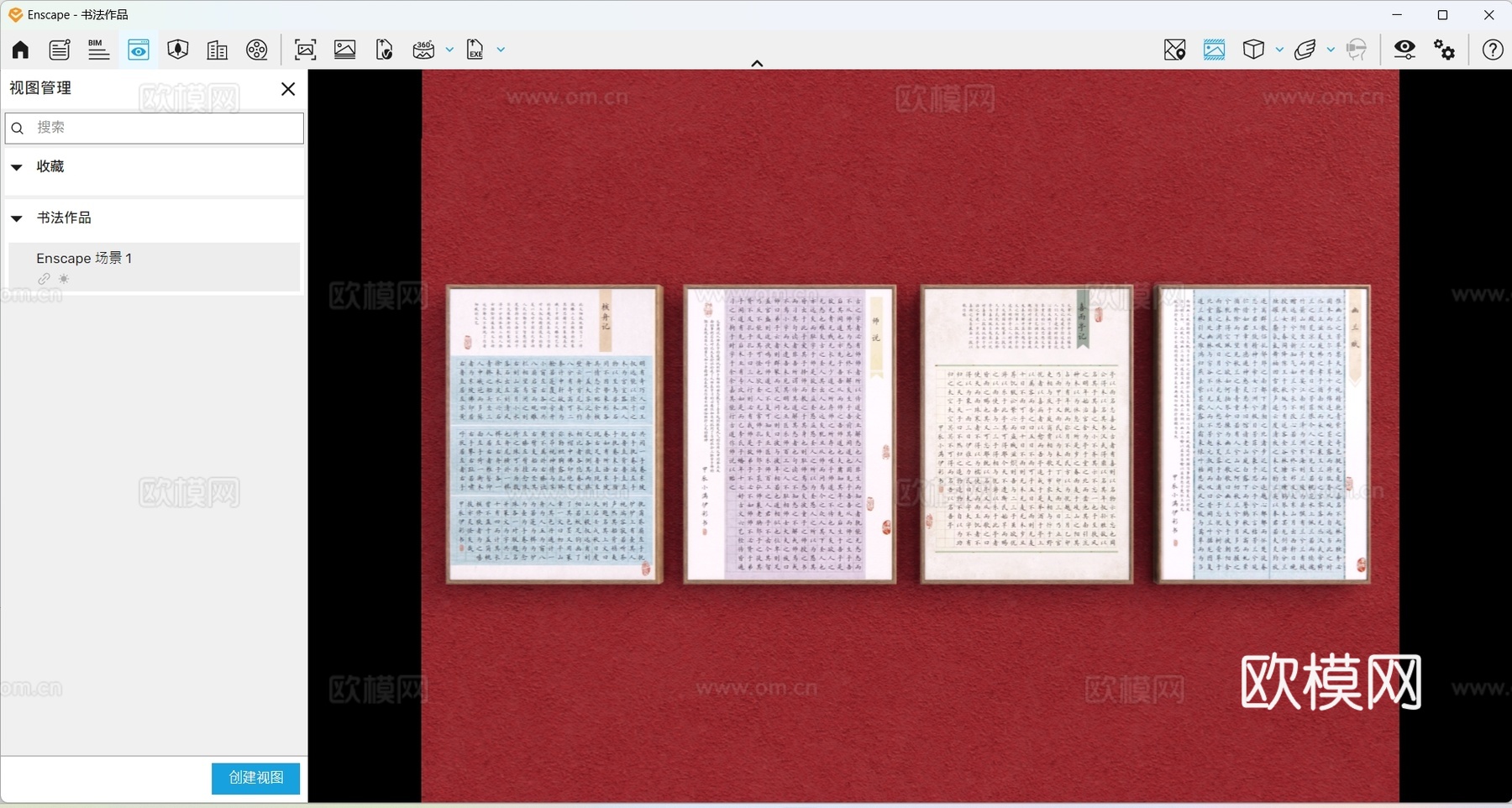1512x808 pixels.
Task: Go to the Enscape home icon
Action: [20, 50]
